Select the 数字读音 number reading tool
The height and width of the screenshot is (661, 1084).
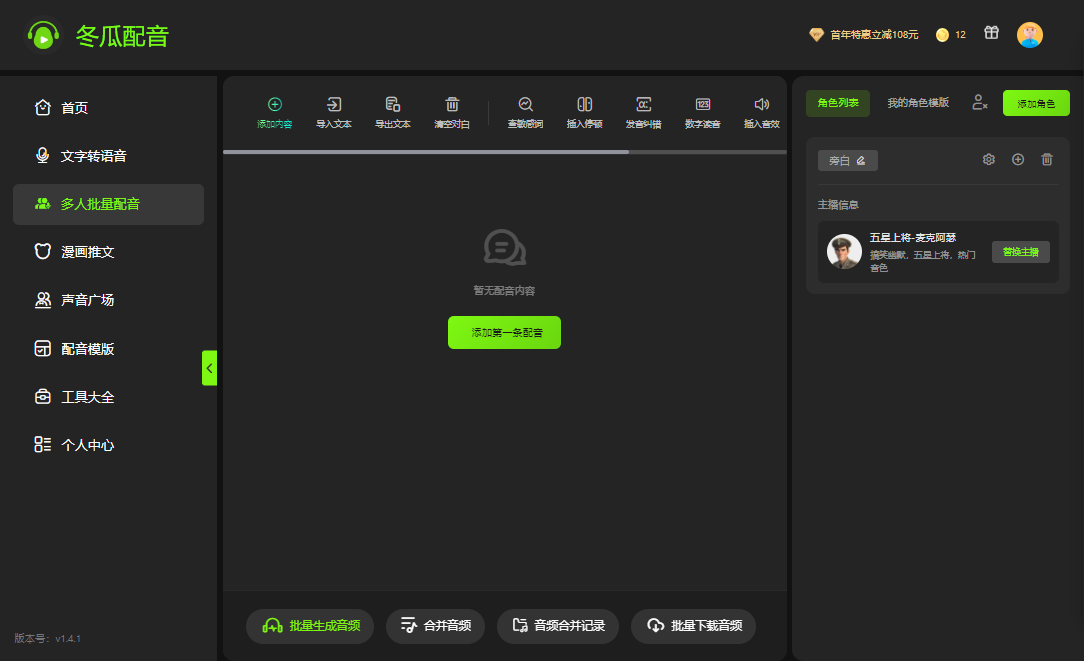pyautogui.click(x=703, y=113)
